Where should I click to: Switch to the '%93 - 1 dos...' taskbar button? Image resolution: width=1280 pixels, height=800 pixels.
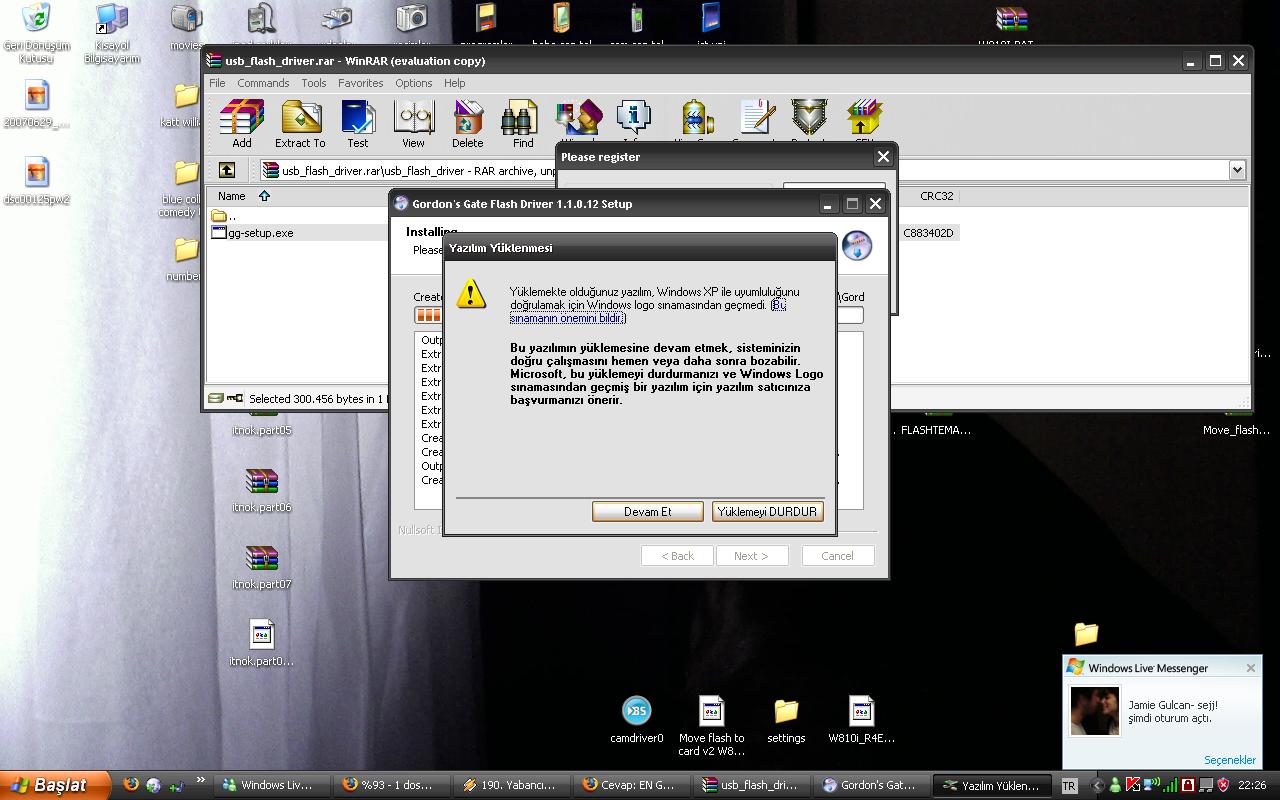[389, 785]
